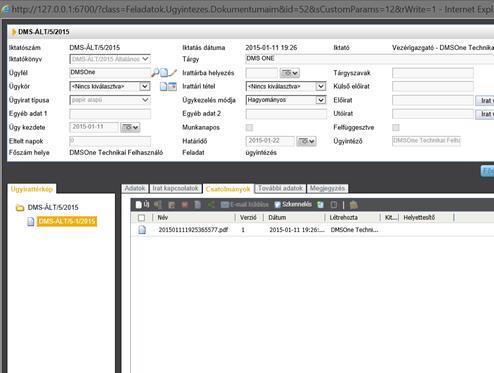
Task: Sort attachments by the Dátum column
Action: pyautogui.click(x=294, y=218)
